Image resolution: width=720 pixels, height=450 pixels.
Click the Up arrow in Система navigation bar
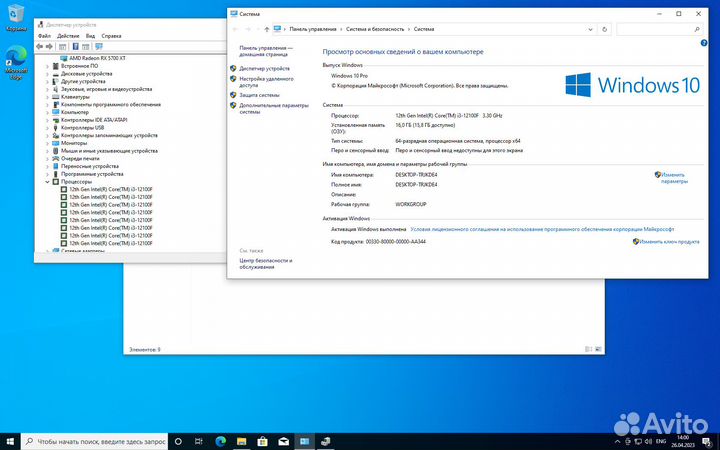tap(267, 29)
